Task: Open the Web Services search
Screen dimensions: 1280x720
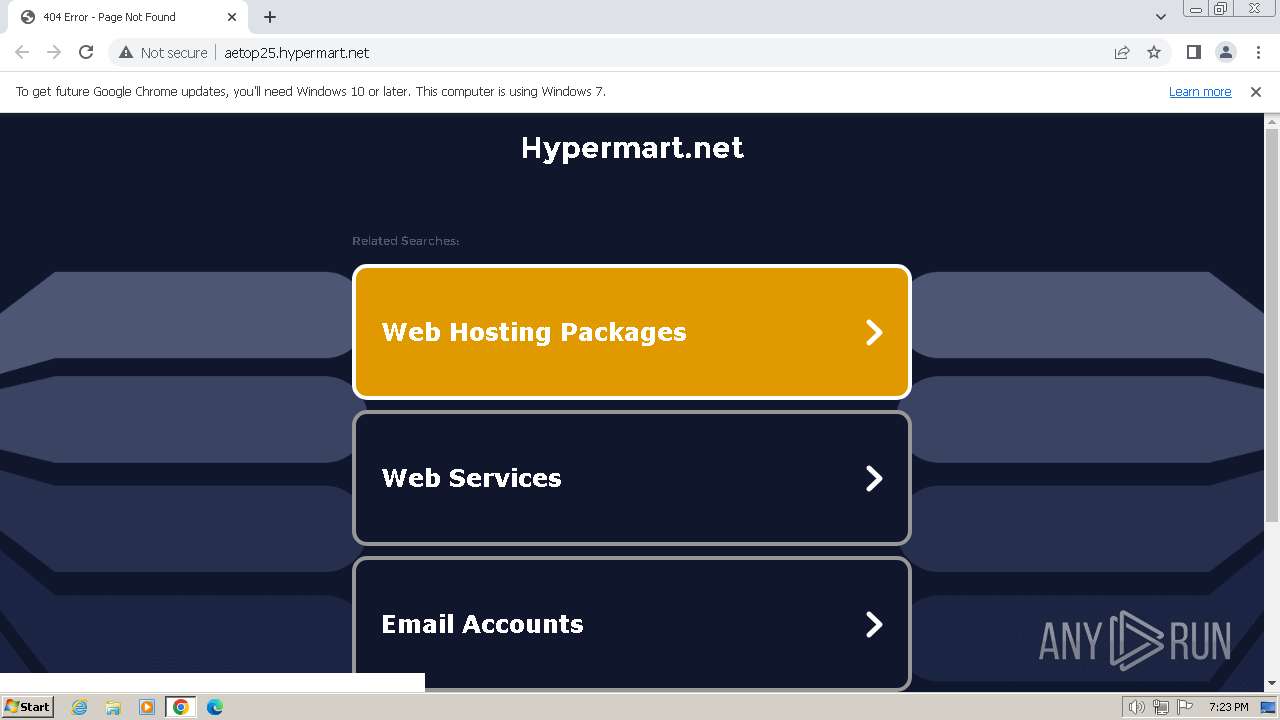Action: tap(632, 478)
